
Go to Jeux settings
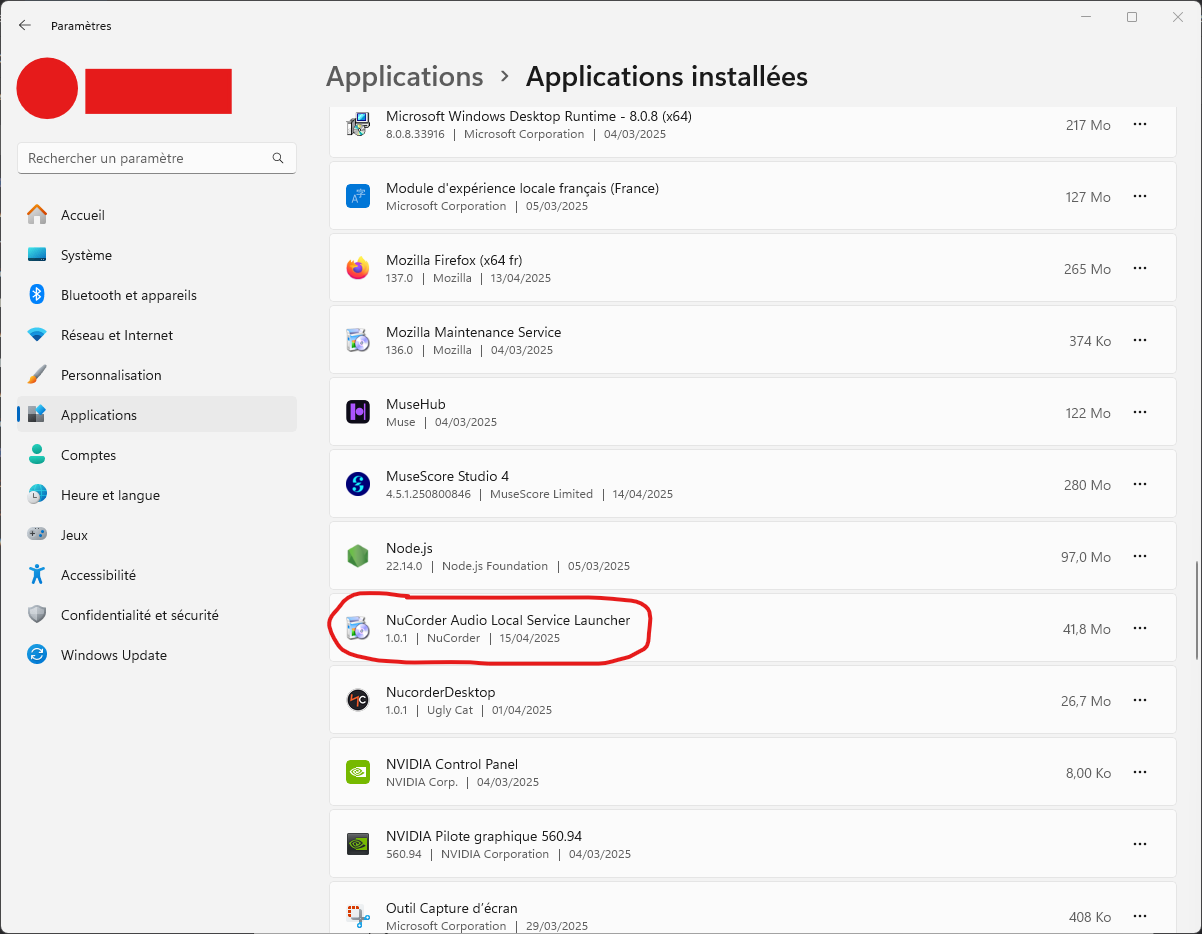157,535
